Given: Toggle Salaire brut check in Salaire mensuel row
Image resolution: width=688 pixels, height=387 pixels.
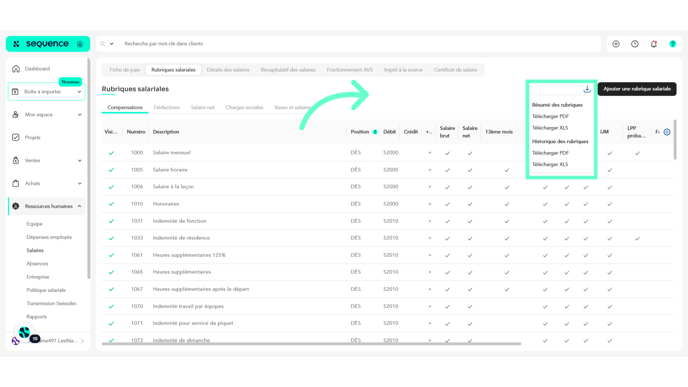Looking at the screenshot, I should point(448,153).
